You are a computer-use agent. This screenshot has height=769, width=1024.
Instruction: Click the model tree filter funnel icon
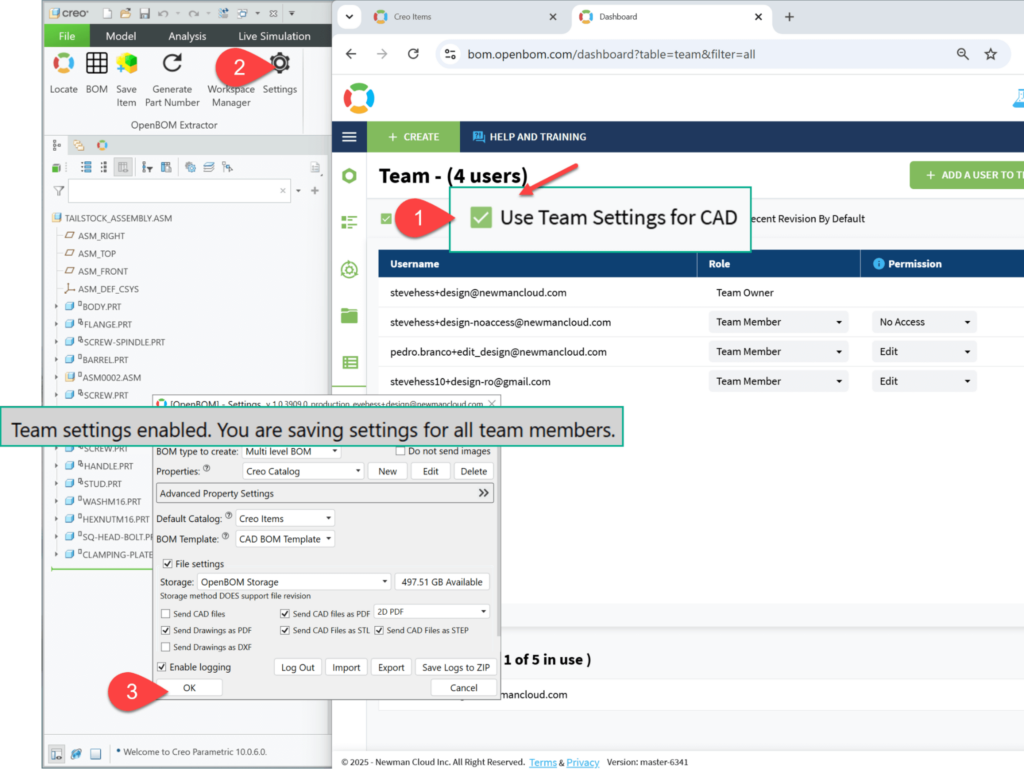click(x=59, y=191)
